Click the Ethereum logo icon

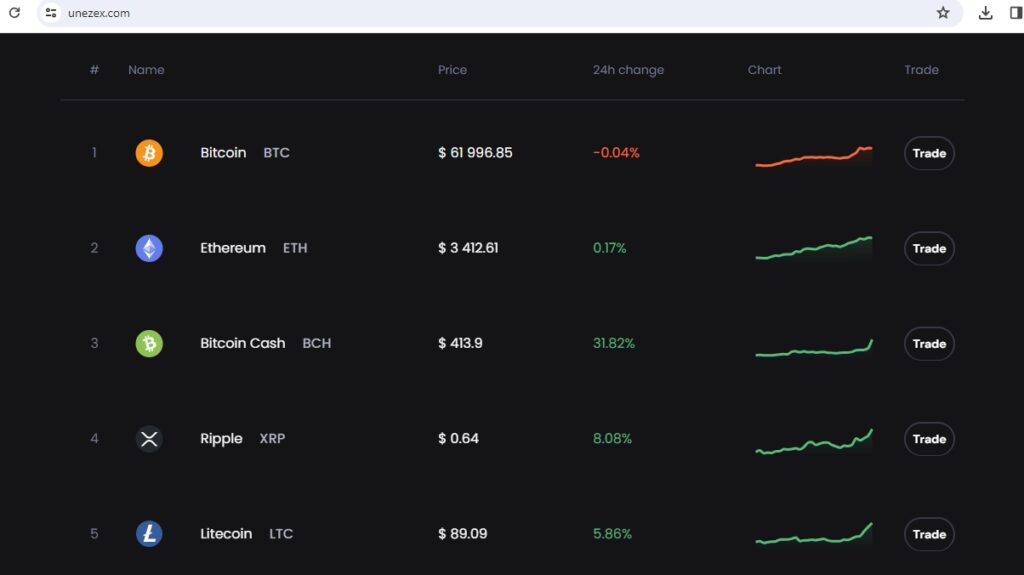tap(149, 248)
